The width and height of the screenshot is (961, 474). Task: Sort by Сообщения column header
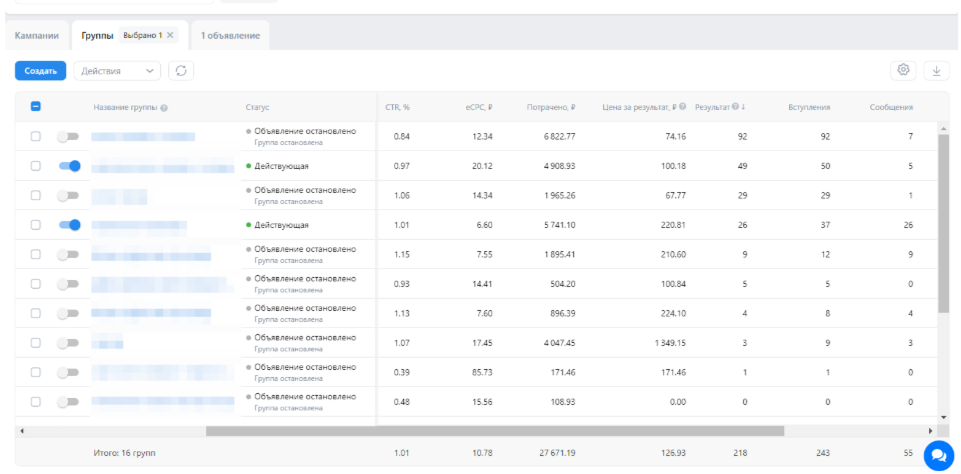pos(891,107)
